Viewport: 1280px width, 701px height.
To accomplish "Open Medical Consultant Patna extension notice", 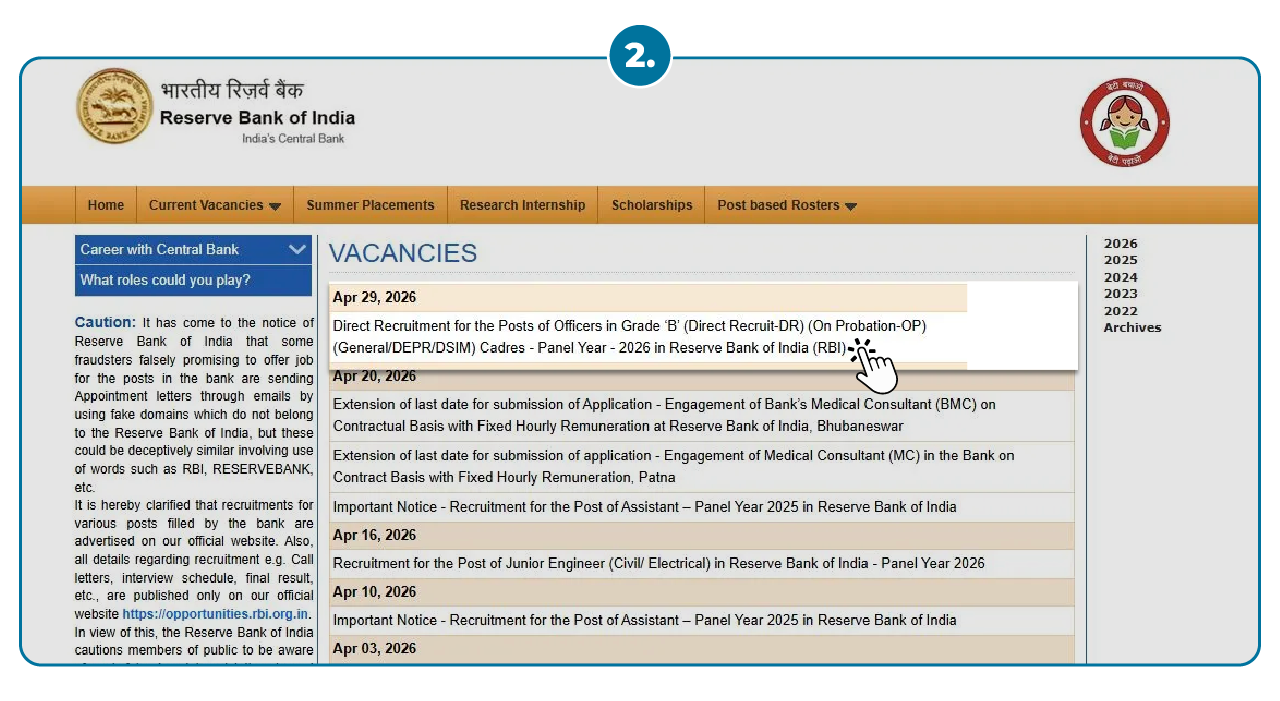I will [x=673, y=466].
